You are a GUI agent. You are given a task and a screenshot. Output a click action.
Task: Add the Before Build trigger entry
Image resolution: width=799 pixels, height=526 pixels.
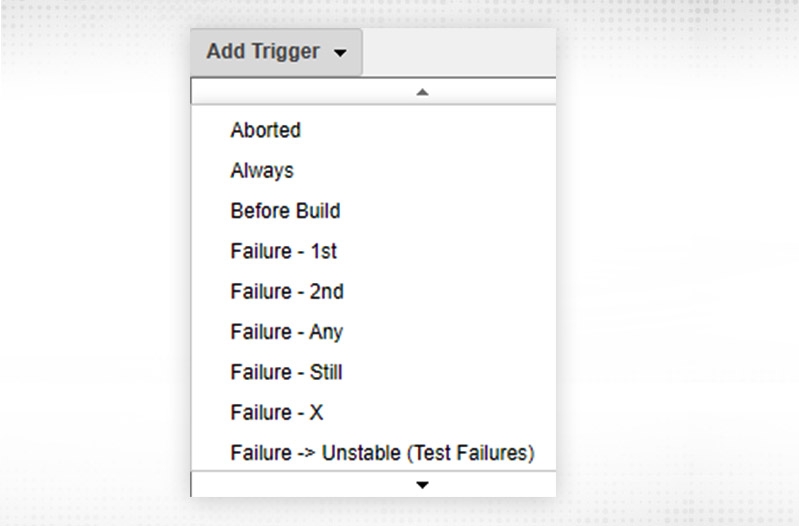[285, 211]
